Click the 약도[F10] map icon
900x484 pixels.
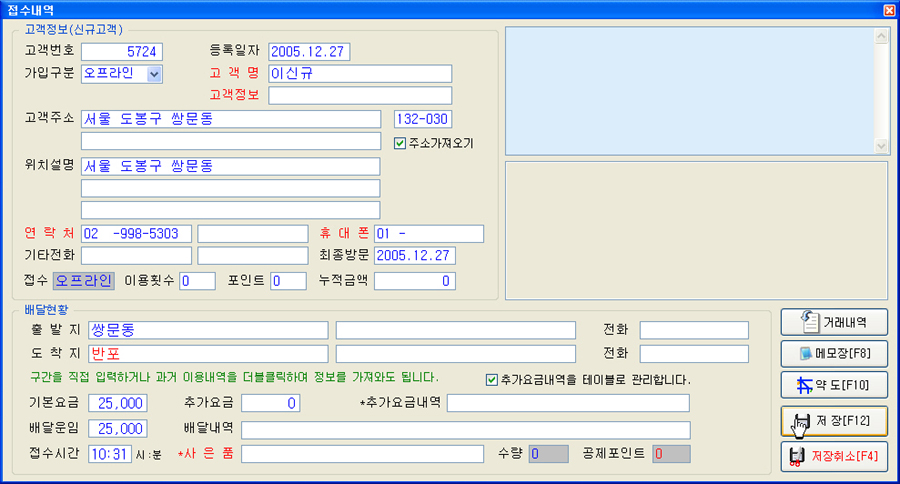tap(805, 385)
